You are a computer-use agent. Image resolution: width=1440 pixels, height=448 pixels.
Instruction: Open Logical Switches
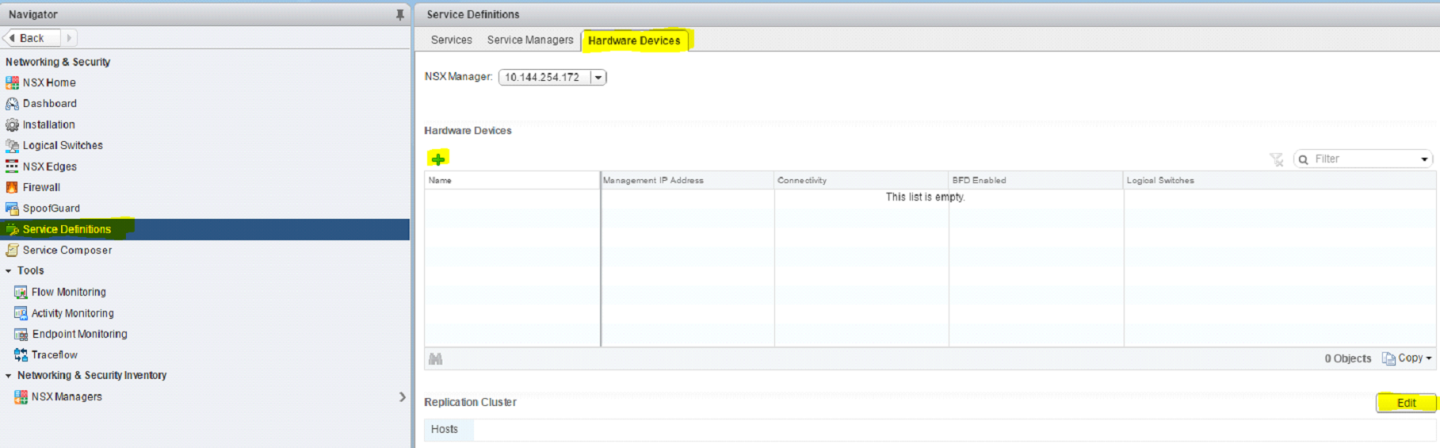click(62, 146)
